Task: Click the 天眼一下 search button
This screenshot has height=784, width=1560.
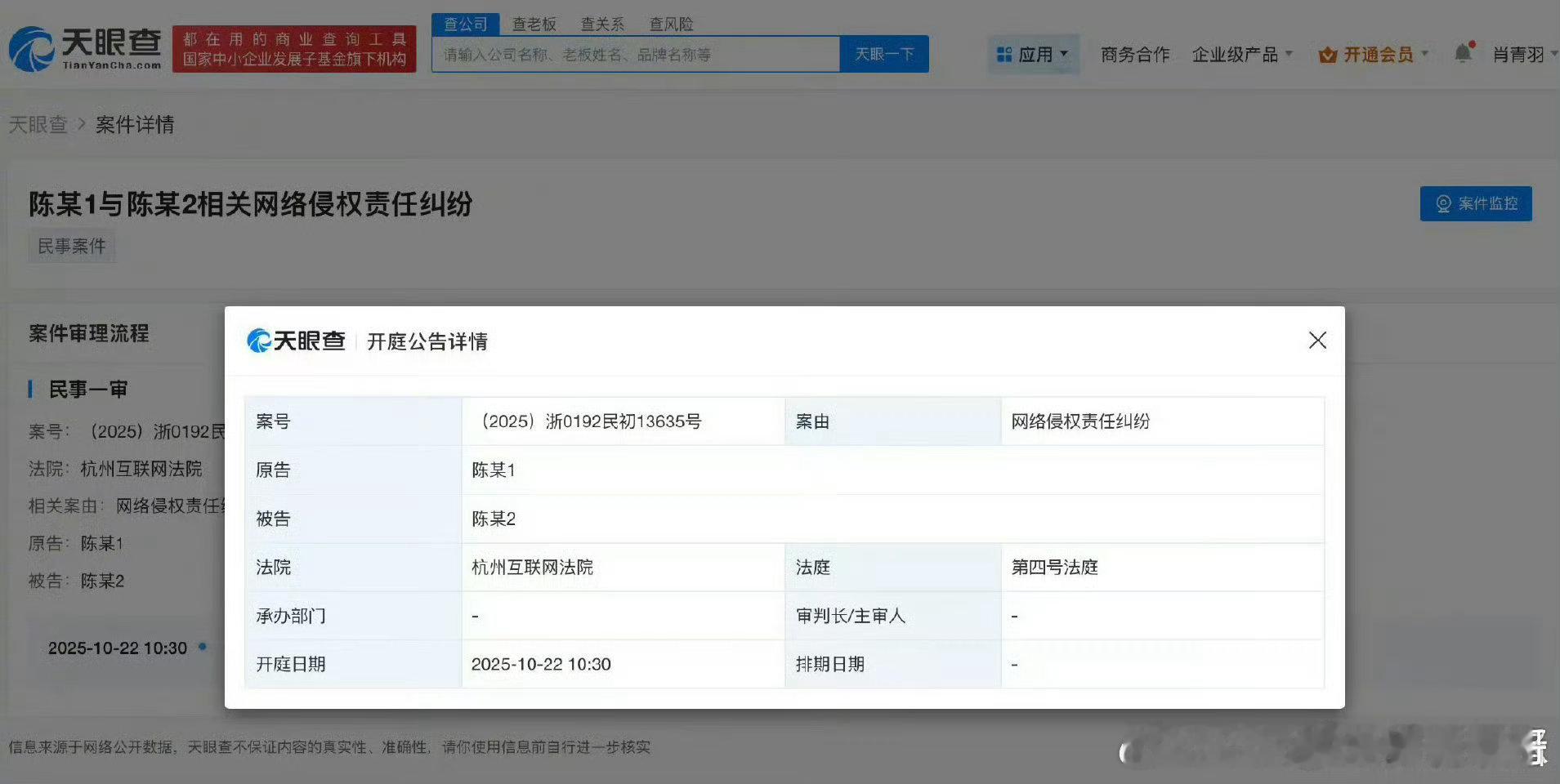Action: (x=884, y=54)
